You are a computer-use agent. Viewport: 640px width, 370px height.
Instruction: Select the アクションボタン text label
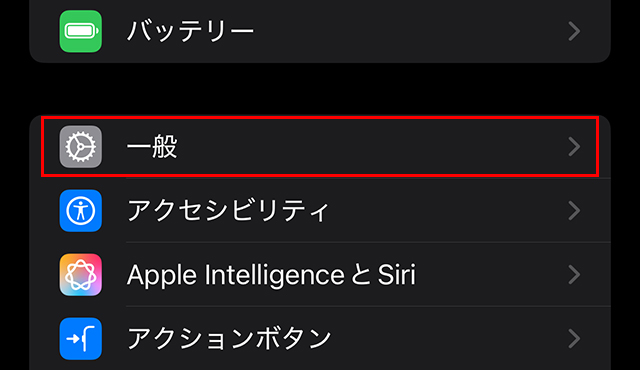tap(229, 339)
